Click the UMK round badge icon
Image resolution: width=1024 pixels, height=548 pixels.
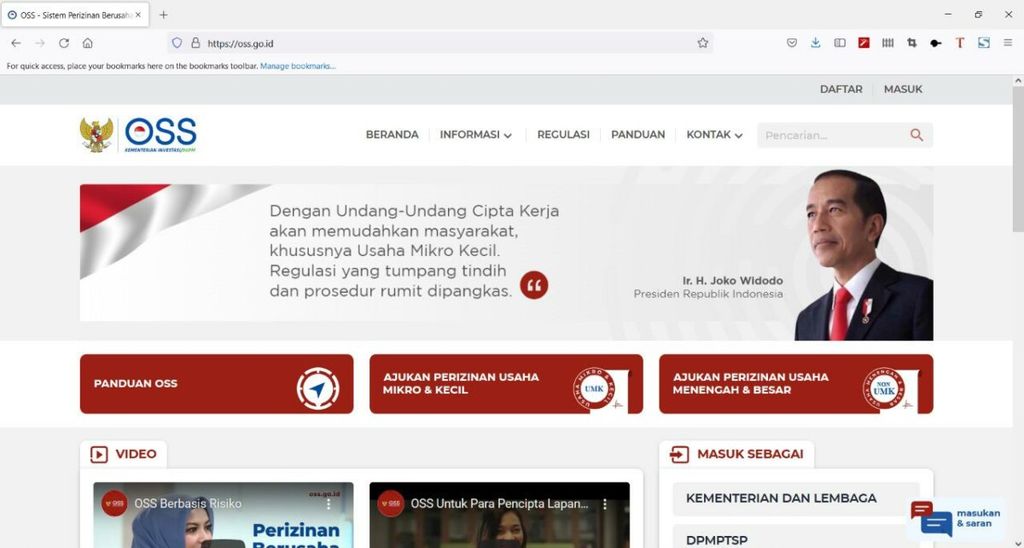coord(594,389)
